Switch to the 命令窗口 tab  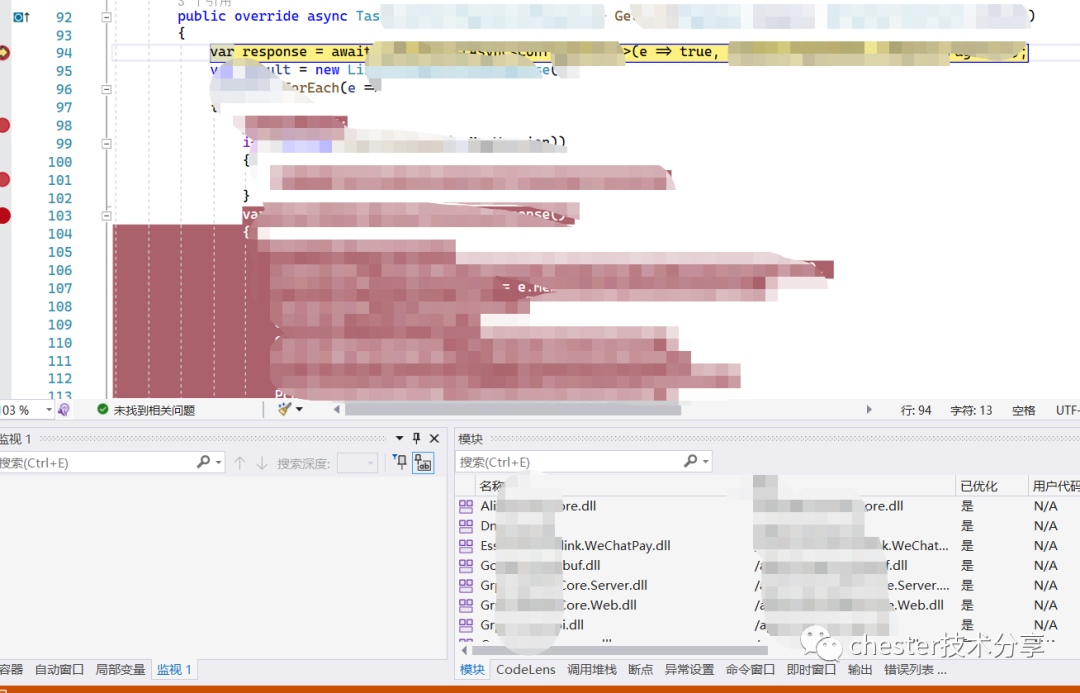click(750, 670)
